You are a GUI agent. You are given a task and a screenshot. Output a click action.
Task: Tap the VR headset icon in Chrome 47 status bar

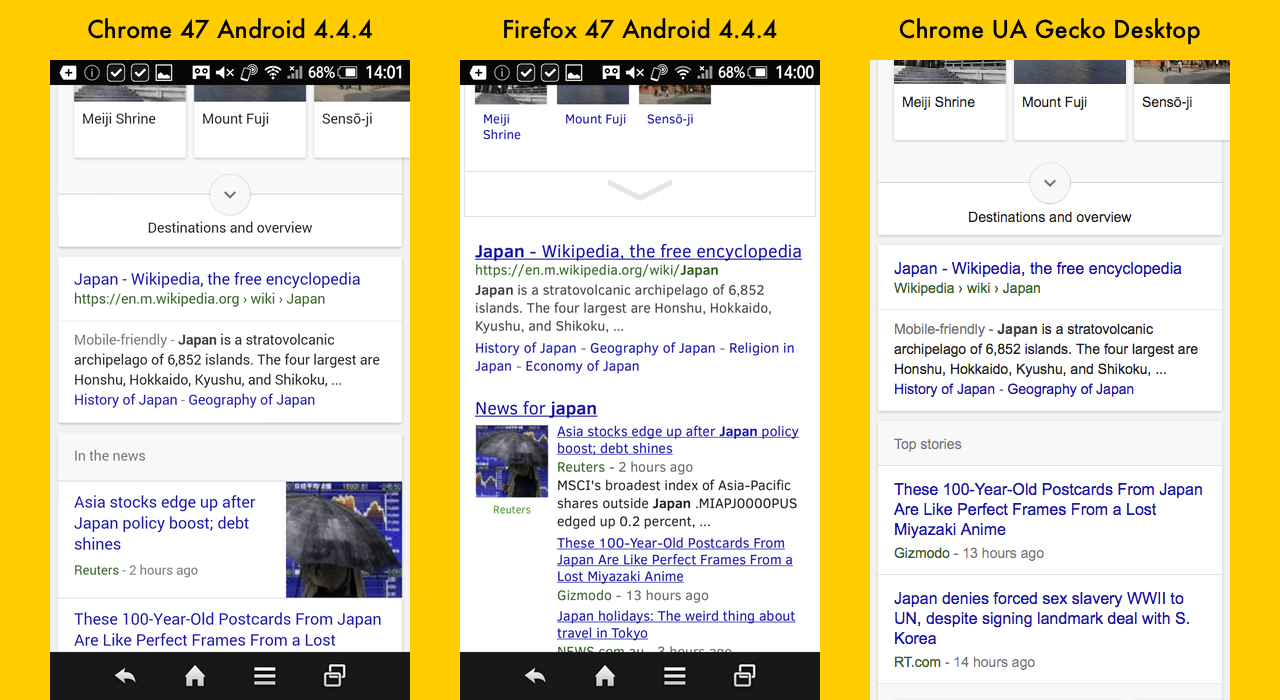(x=201, y=72)
